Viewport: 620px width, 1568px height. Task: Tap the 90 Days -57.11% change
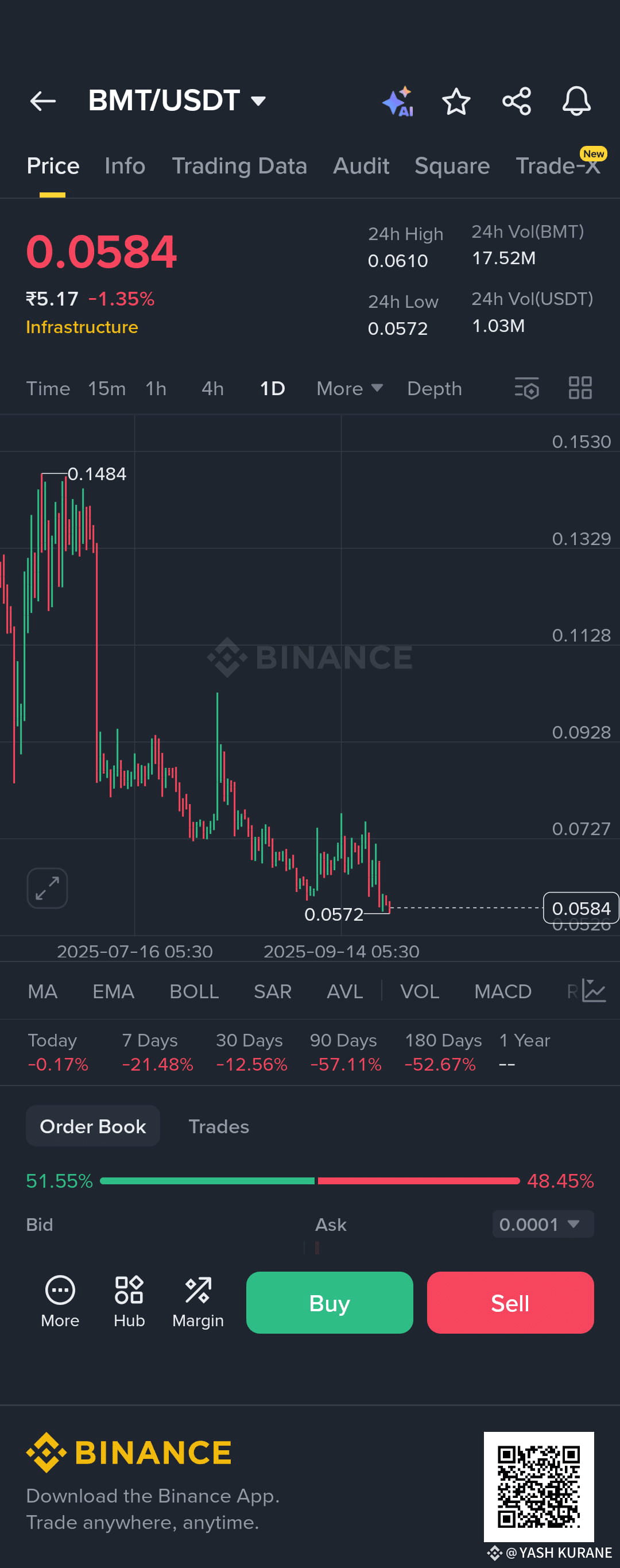tap(346, 1052)
